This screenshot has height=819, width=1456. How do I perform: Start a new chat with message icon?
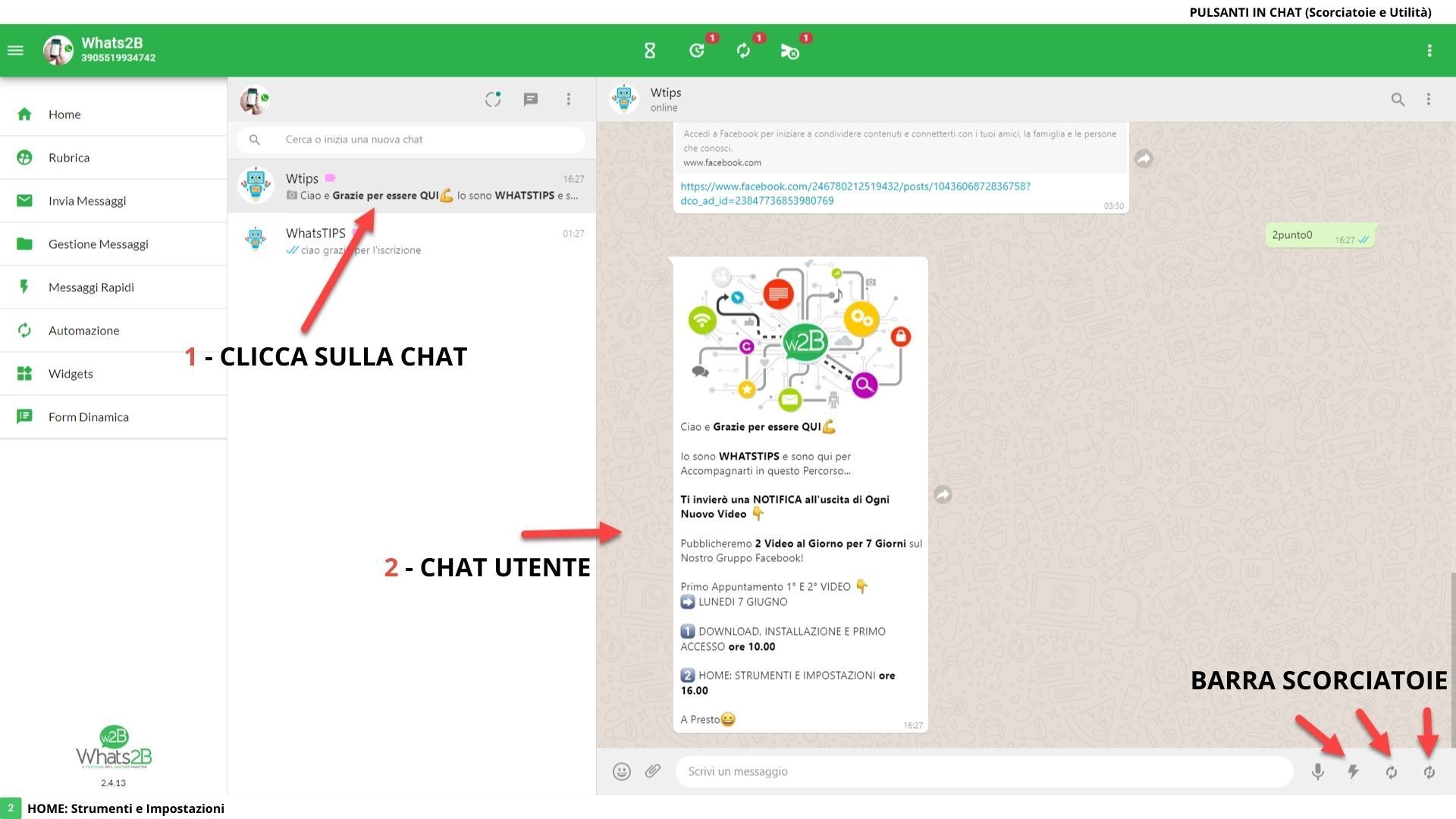pos(531,99)
